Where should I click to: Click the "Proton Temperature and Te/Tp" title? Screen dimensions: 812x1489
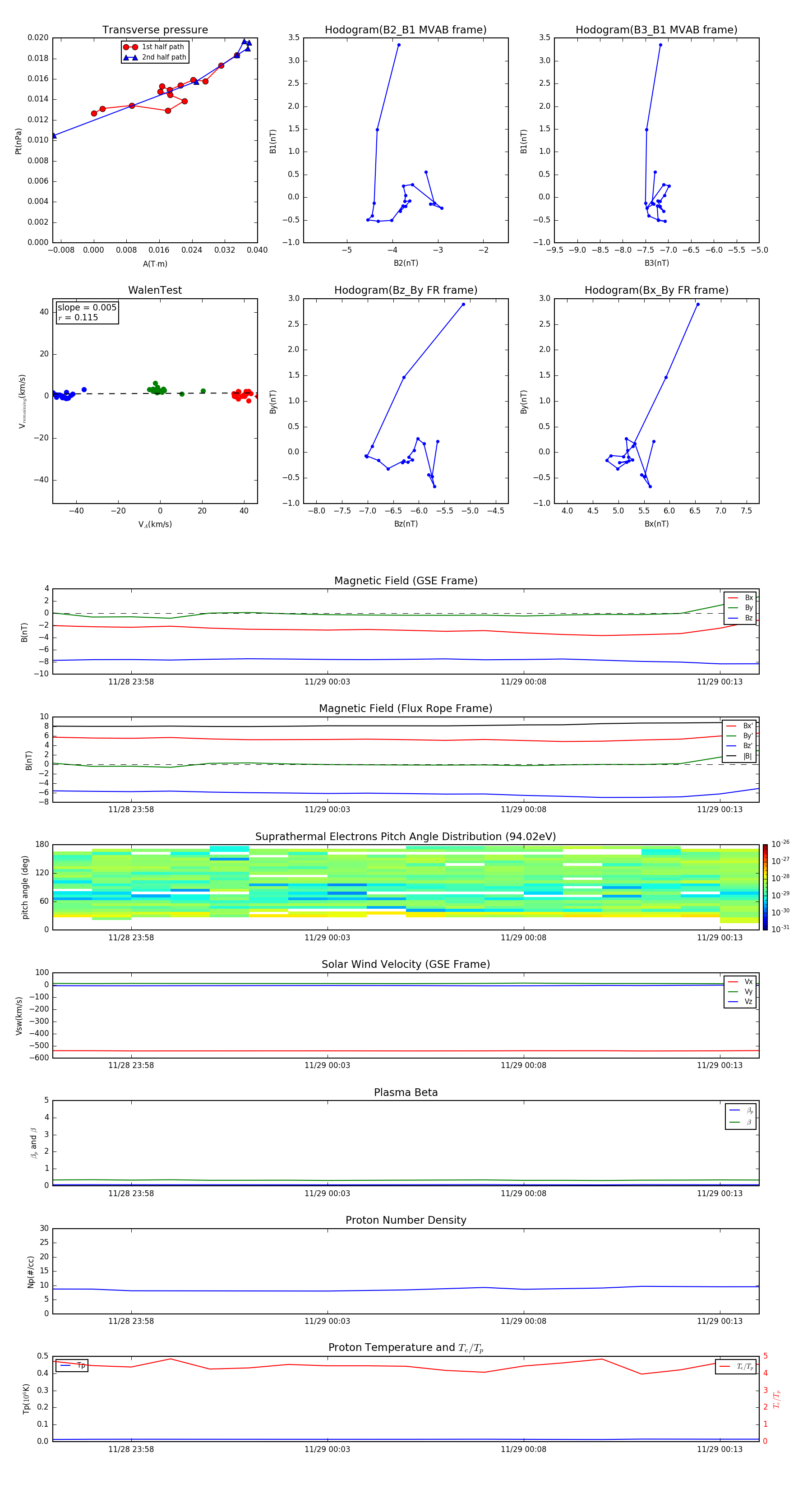tap(406, 1348)
